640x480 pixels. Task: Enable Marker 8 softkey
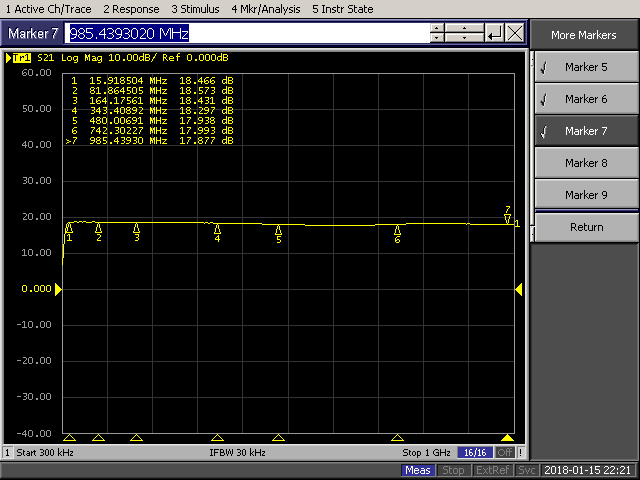pyautogui.click(x=586, y=163)
